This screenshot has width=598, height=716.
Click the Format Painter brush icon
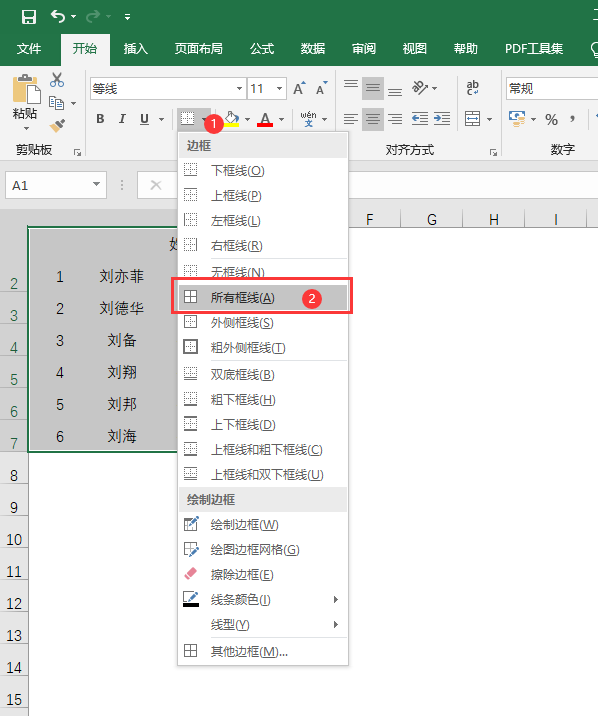(x=57, y=125)
